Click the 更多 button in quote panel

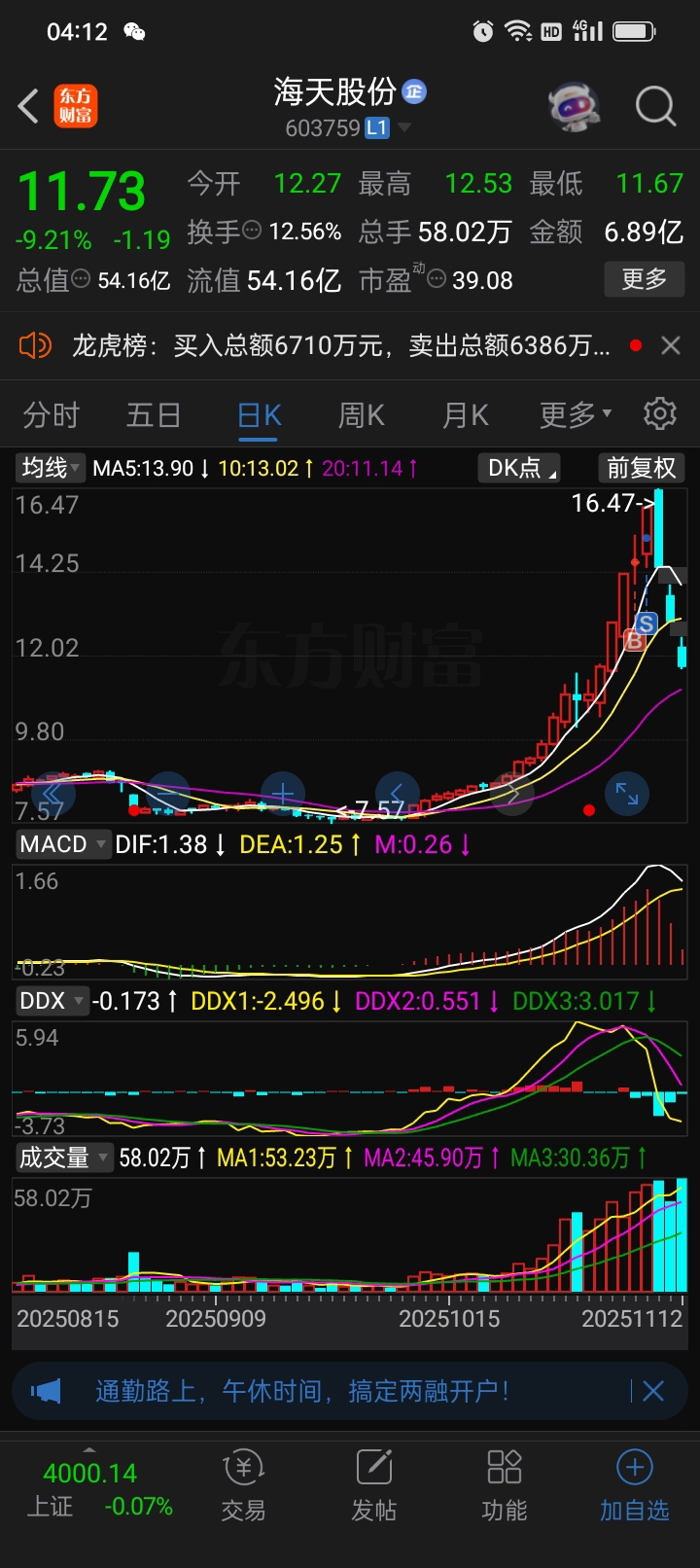[x=645, y=279]
